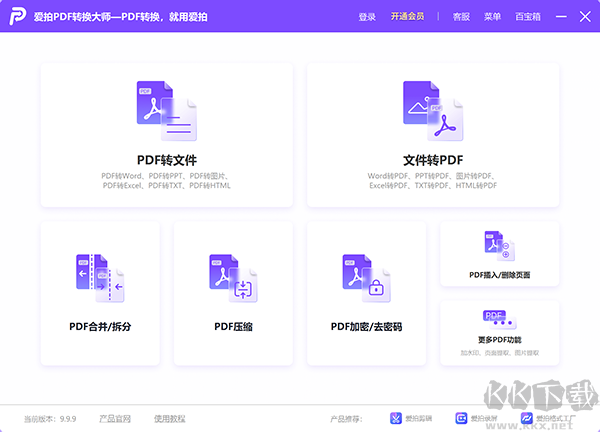Image resolution: width=600 pixels, height=432 pixels.
Task: Click the PDF压缩 compress icon
Action: tap(233, 278)
